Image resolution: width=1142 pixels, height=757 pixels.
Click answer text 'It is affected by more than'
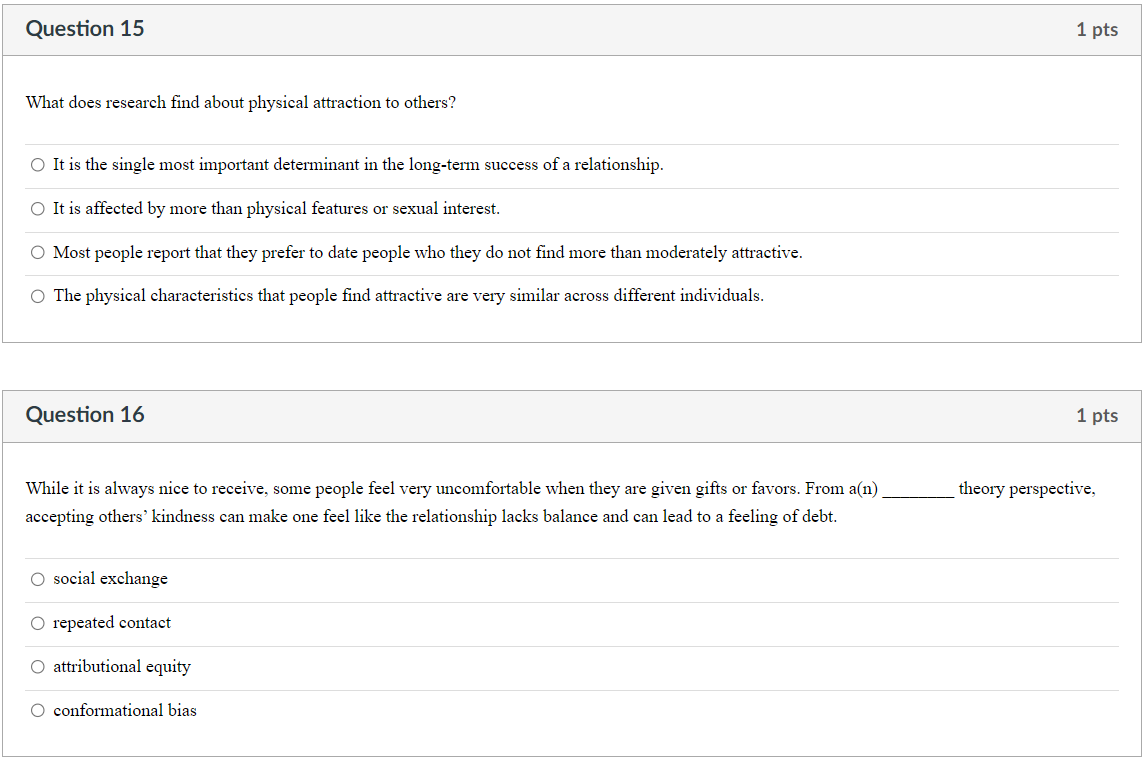click(276, 209)
